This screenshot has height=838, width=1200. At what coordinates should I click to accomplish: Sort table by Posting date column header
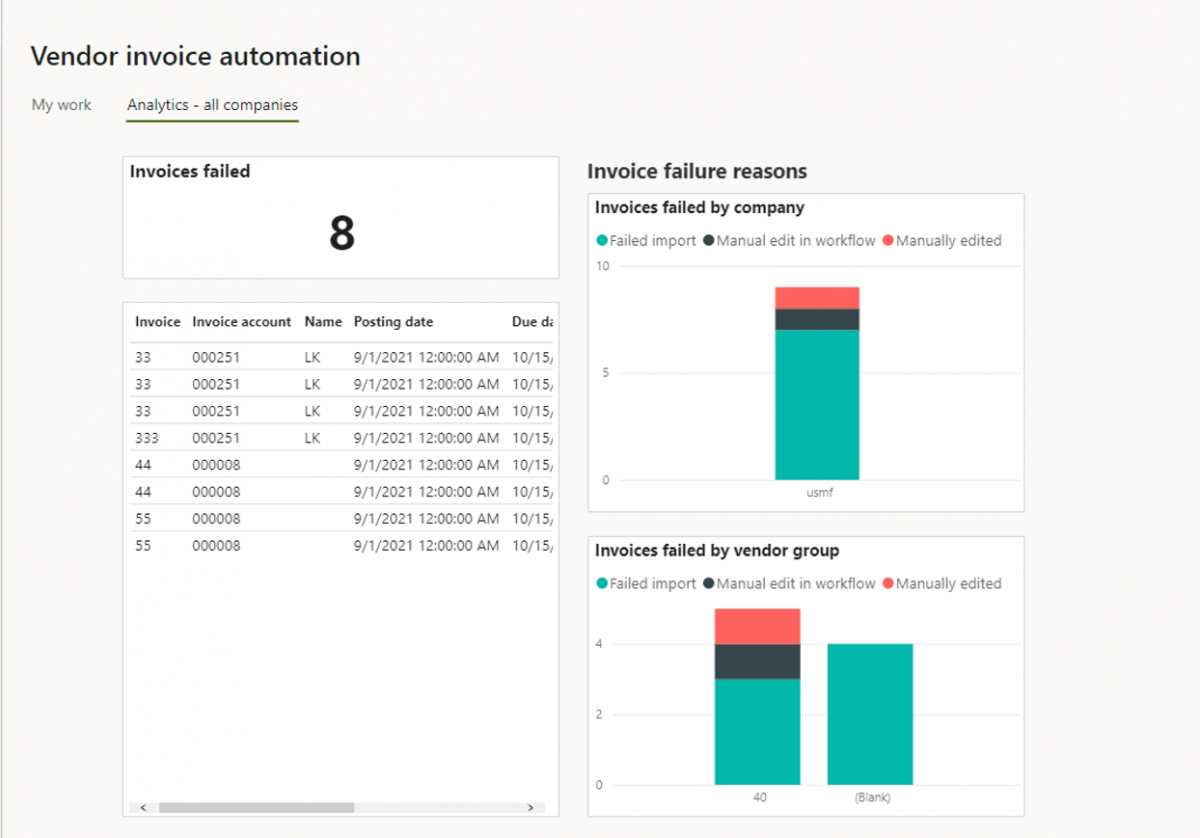click(394, 322)
